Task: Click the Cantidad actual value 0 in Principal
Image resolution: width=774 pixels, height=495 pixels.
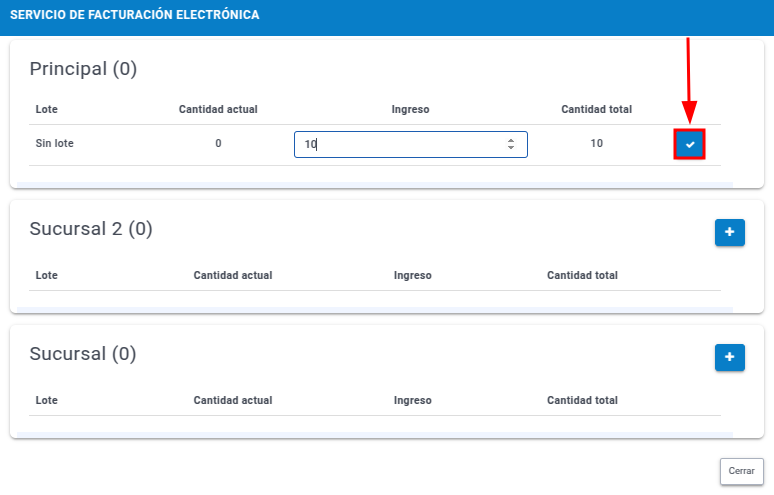Action: pyautogui.click(x=218, y=143)
